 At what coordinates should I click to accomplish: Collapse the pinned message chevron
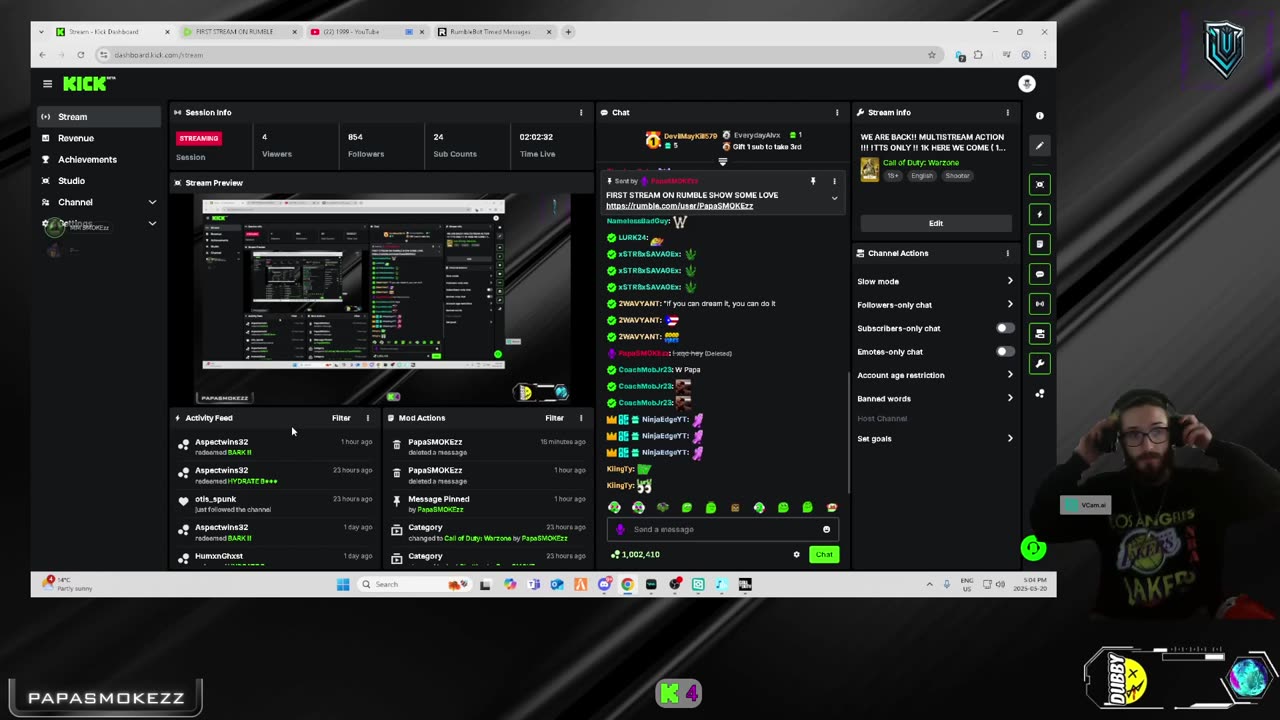(834, 198)
